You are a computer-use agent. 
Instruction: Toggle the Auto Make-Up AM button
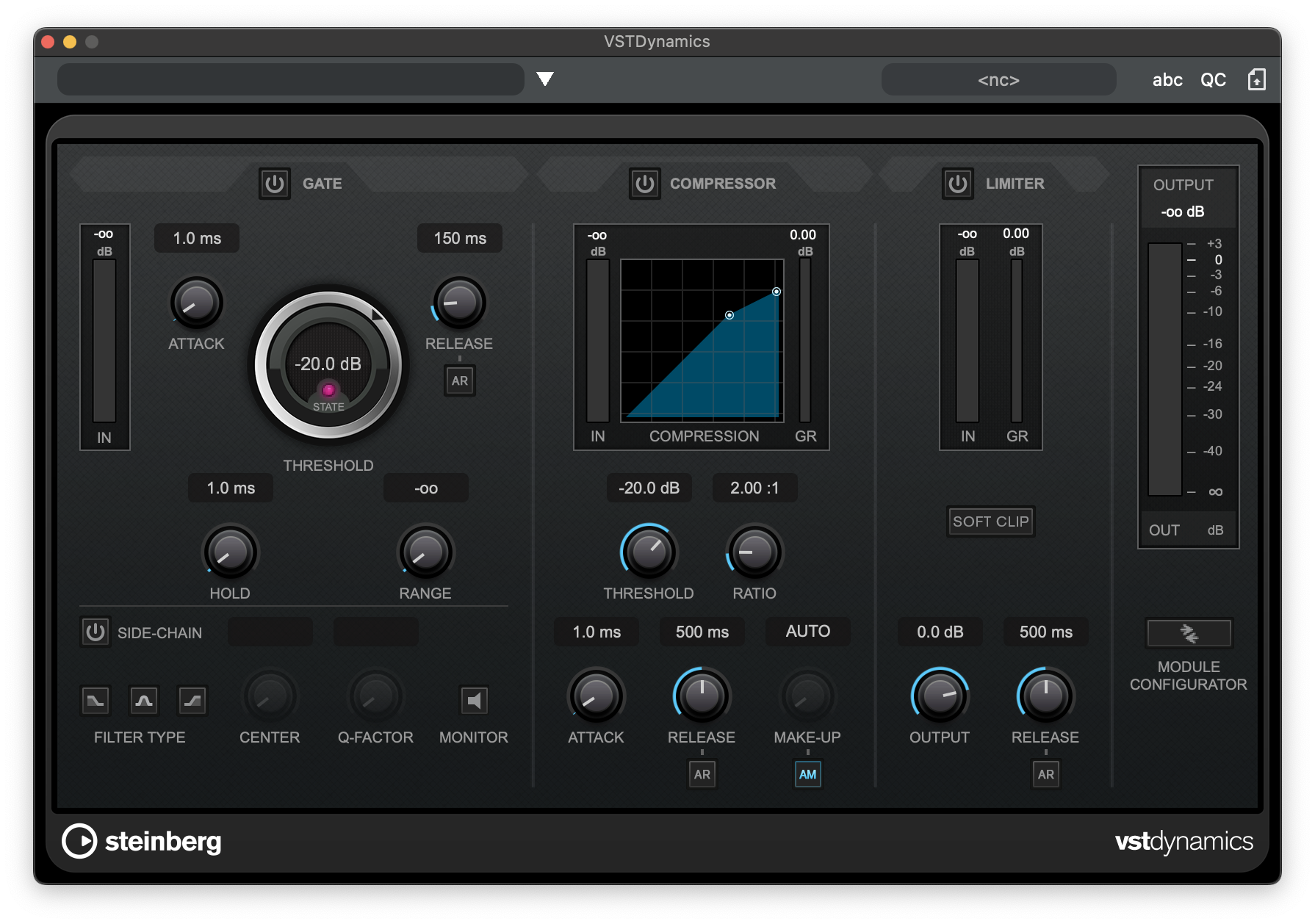(x=807, y=774)
